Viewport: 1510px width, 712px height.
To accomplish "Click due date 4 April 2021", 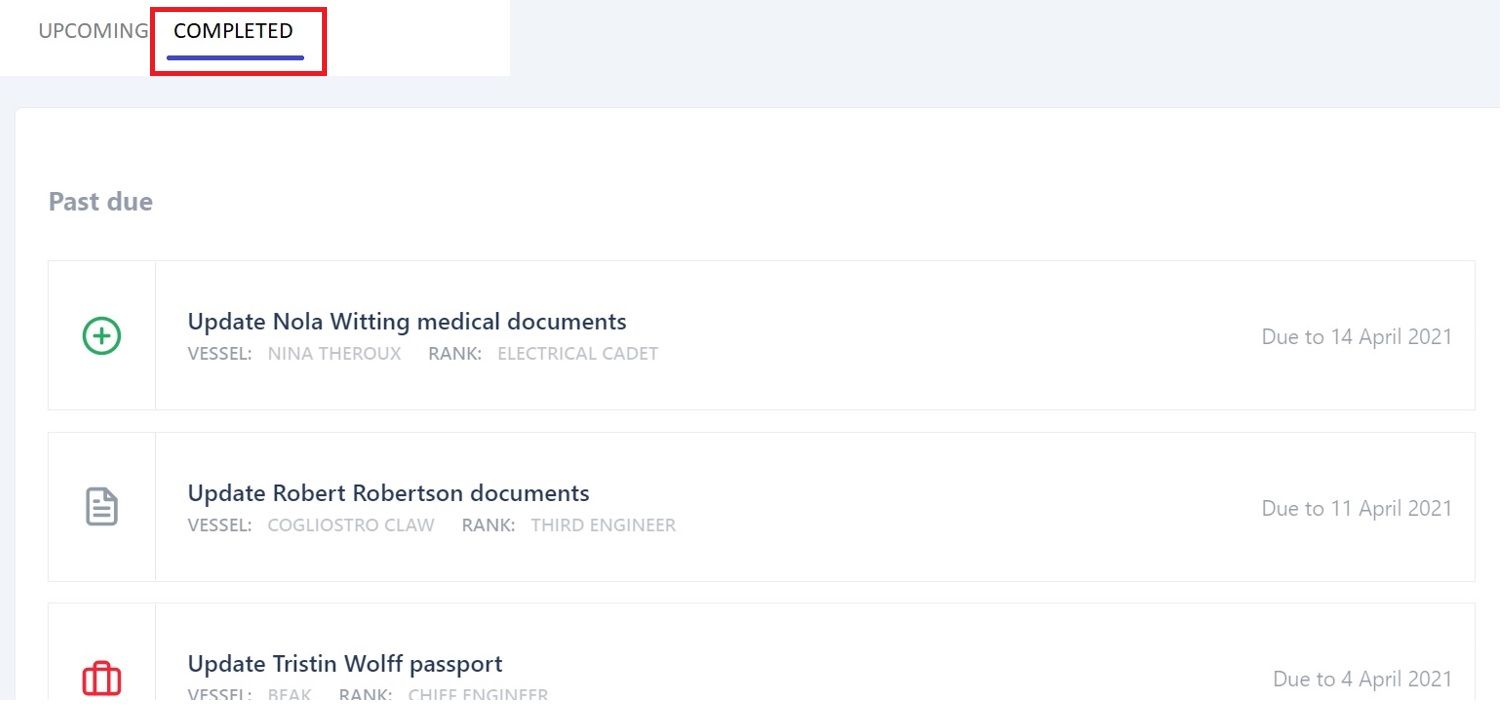I will 1362,679.
